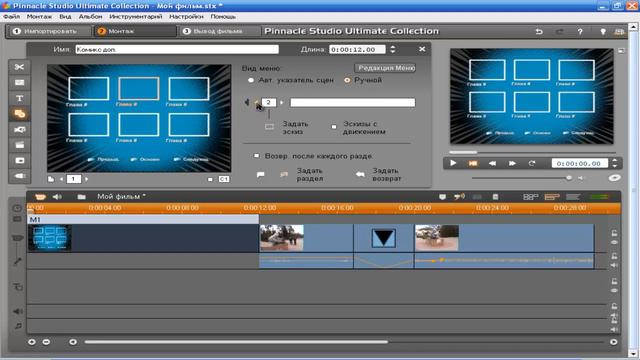The width and height of the screenshot is (640, 360).
Task: Switch to text list view icon
Action: (573, 197)
